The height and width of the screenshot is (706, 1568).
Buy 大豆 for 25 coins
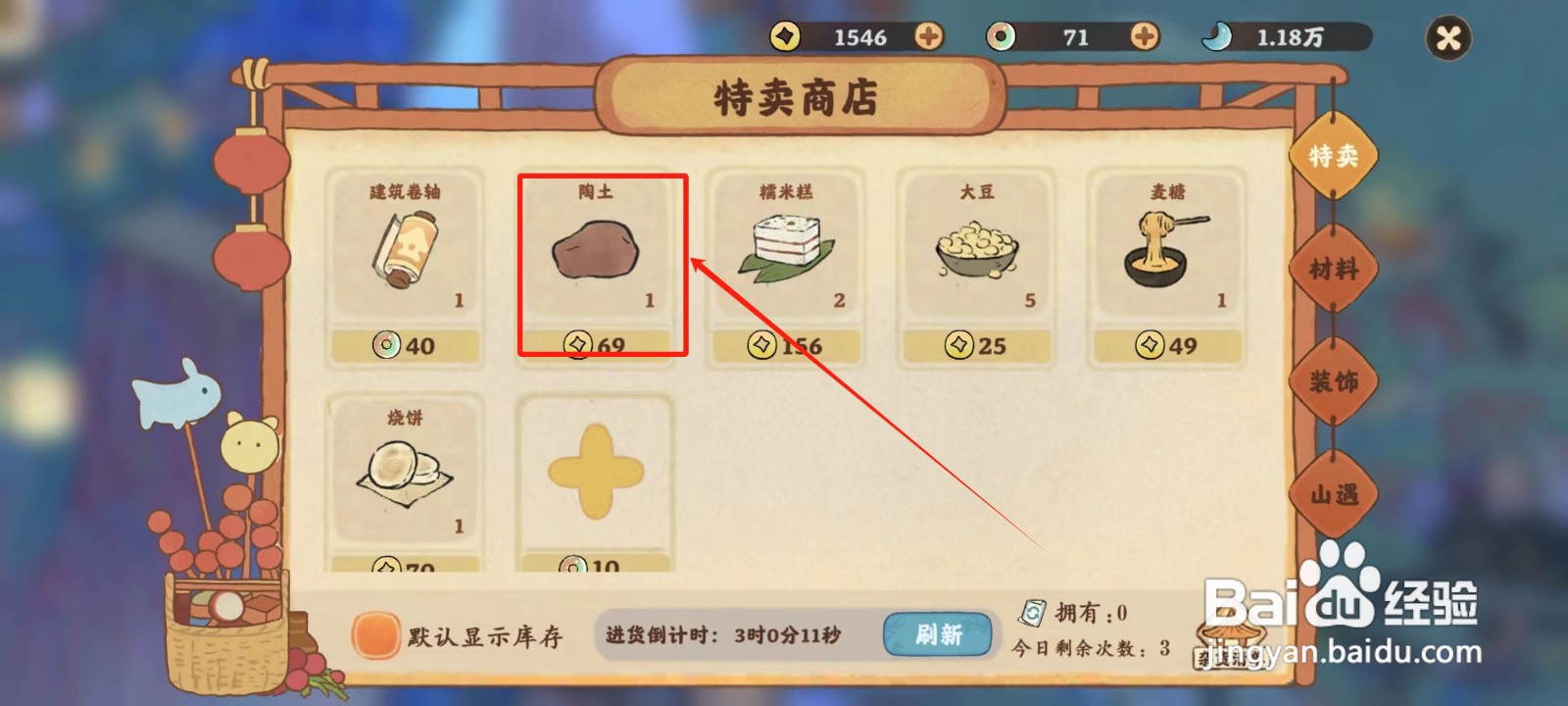click(x=976, y=345)
